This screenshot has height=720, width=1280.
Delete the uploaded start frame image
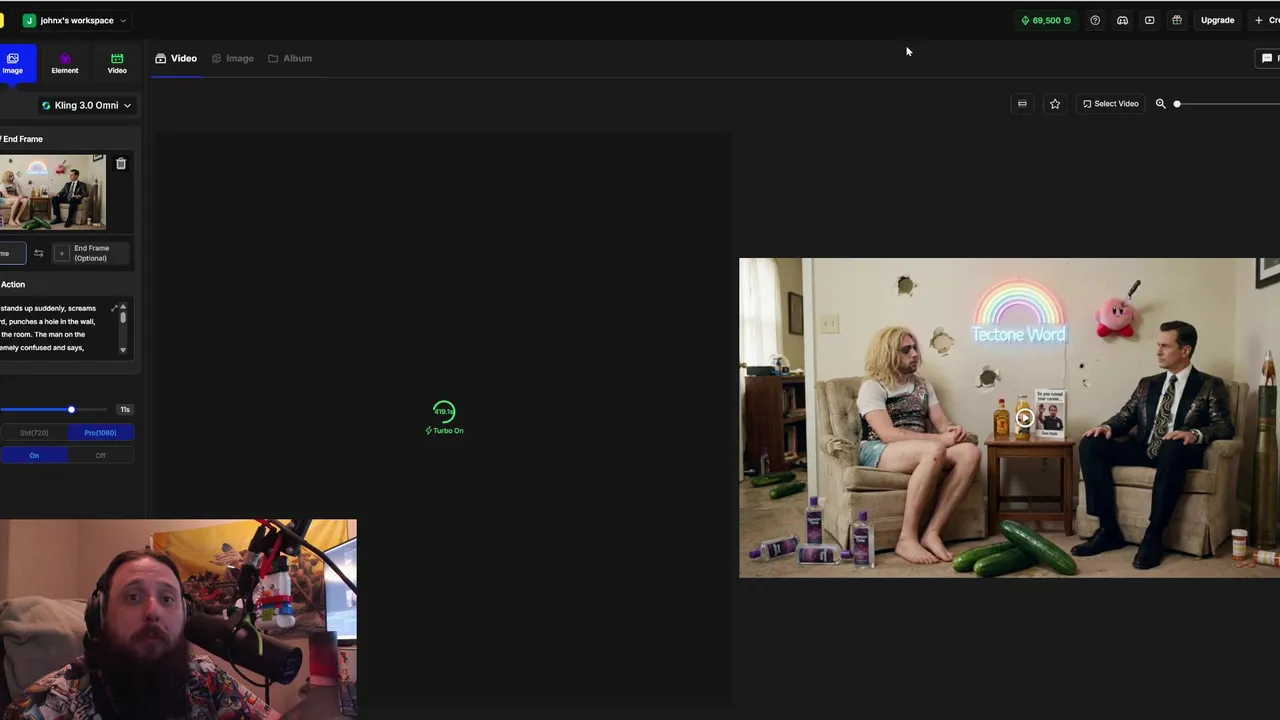pos(121,164)
